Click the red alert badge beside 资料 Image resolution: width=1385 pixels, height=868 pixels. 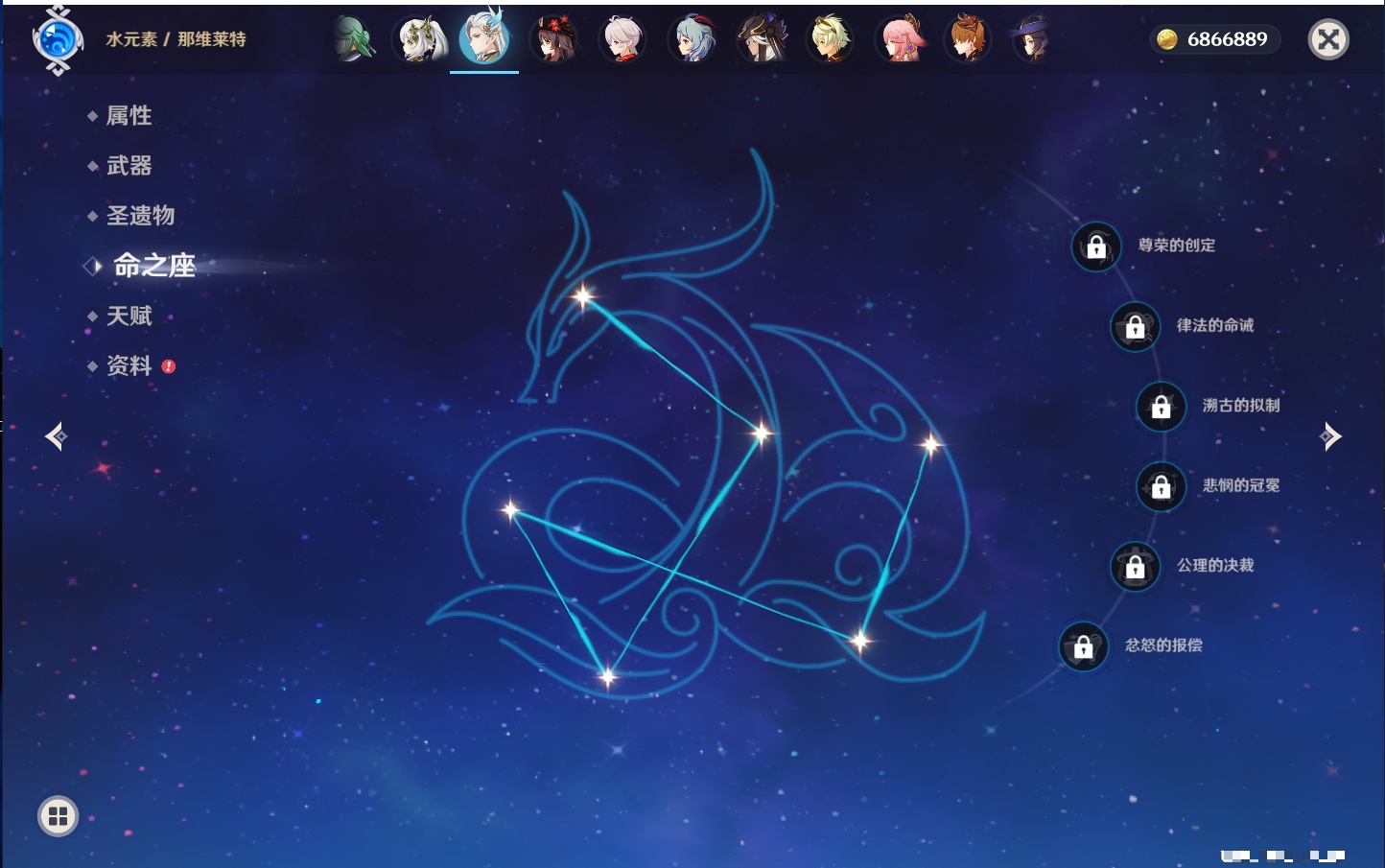[169, 366]
